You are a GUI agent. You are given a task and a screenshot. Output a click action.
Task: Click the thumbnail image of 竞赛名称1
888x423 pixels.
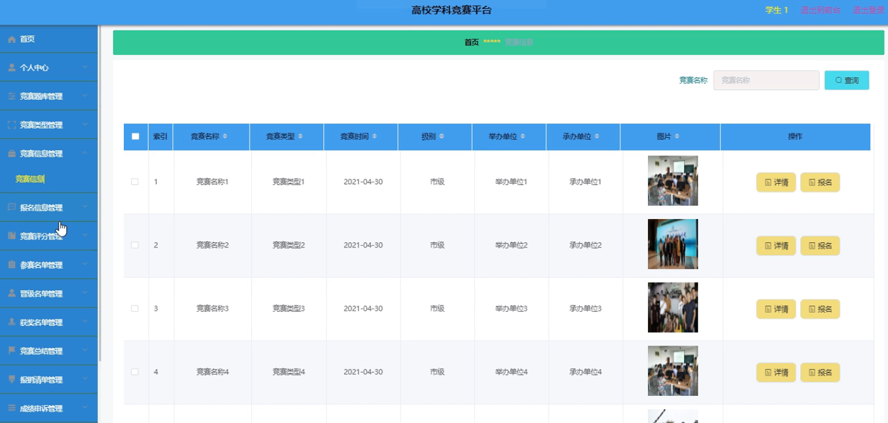(x=672, y=181)
